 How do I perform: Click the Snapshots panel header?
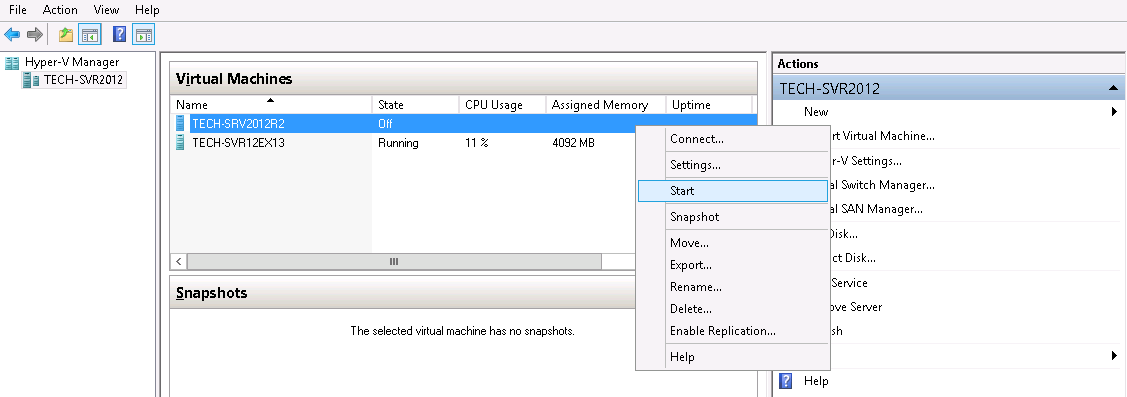pyautogui.click(x=402, y=293)
